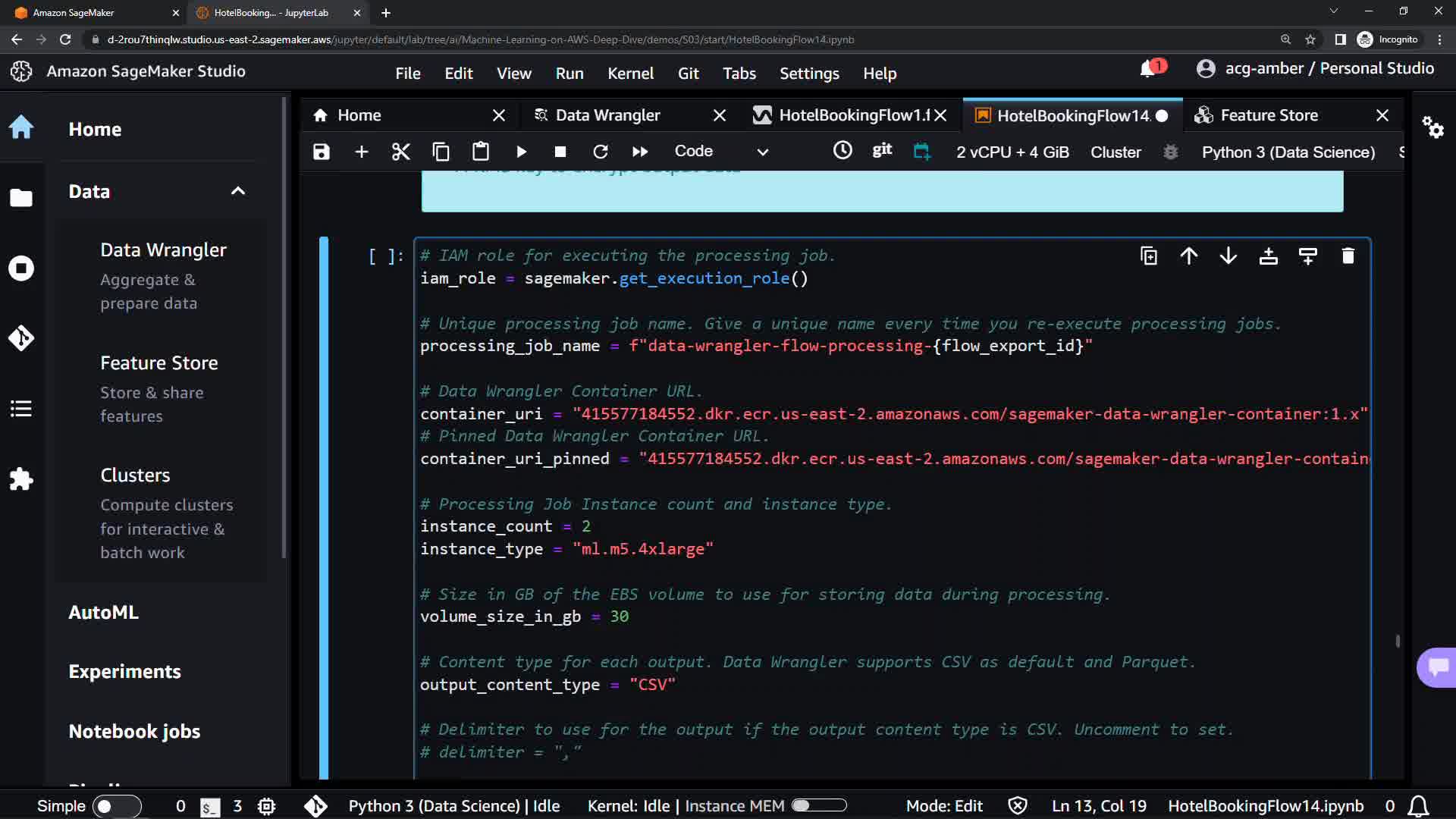The width and height of the screenshot is (1456, 819).
Task: Switch to the Data Wrangler tab
Action: pos(607,115)
